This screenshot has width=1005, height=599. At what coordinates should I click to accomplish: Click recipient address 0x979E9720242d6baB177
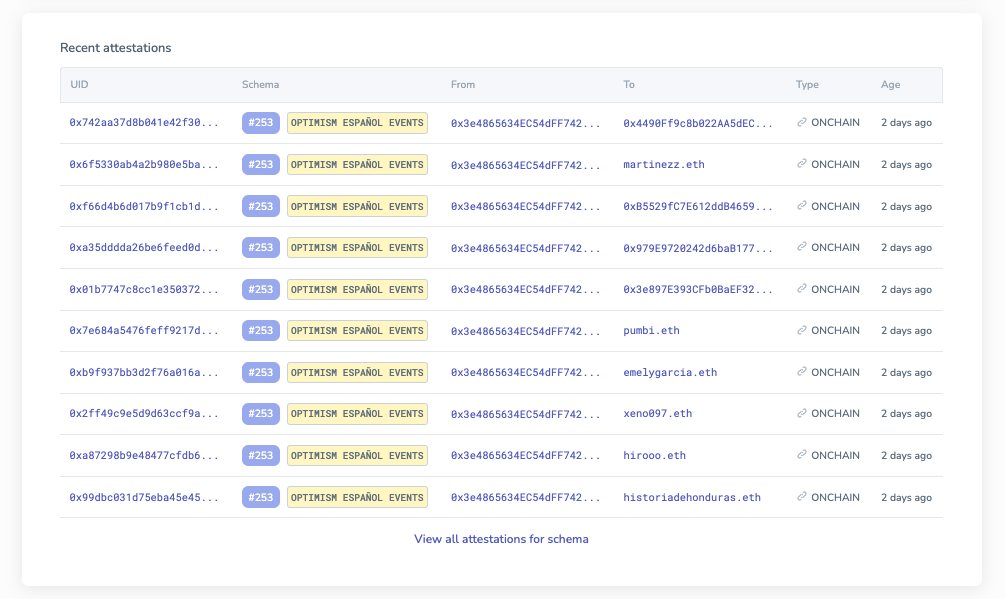(698, 248)
